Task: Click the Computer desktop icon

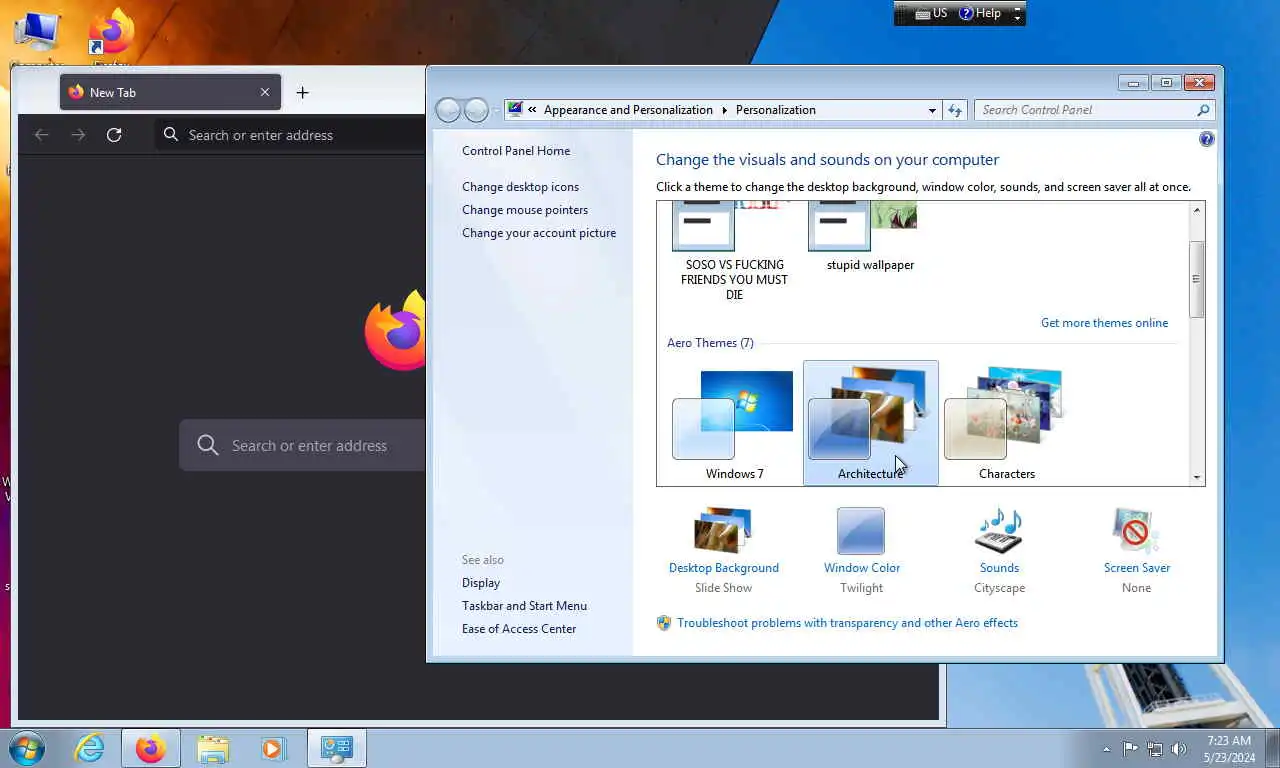Action: [36, 35]
